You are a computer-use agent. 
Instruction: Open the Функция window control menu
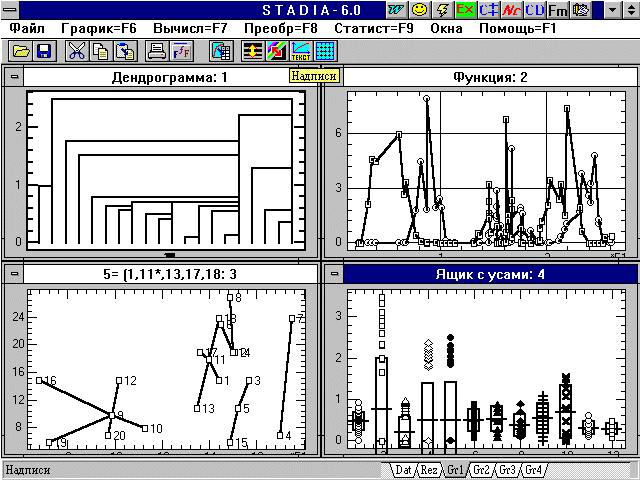(333, 78)
